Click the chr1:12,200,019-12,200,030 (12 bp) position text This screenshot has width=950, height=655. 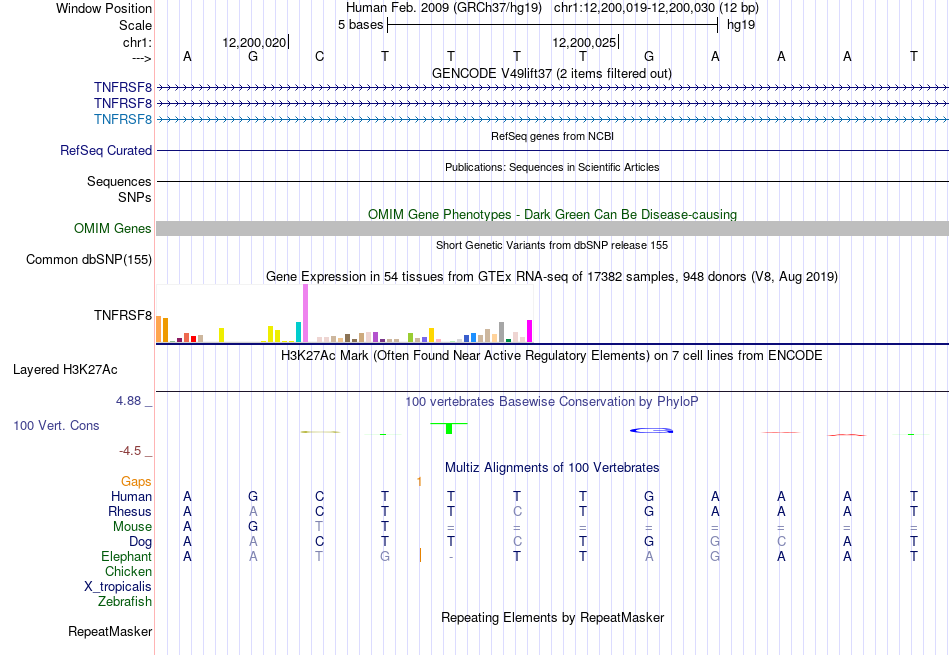click(x=656, y=8)
